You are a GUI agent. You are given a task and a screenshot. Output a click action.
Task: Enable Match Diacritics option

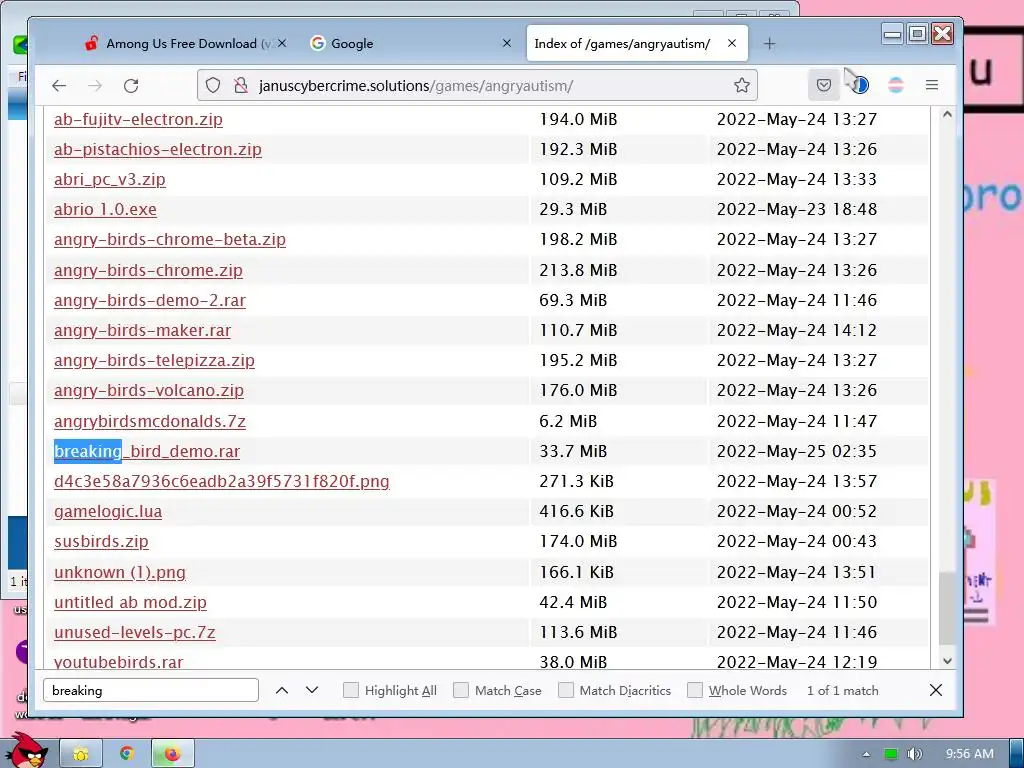[x=566, y=690]
